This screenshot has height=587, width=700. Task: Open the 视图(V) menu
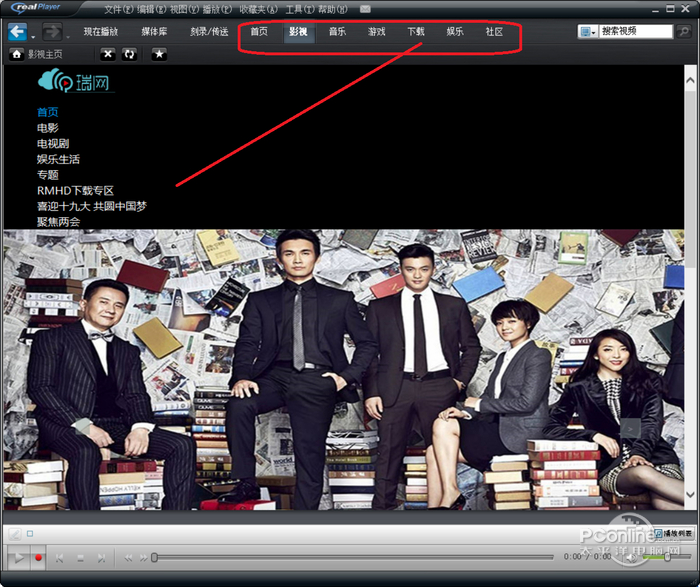pyautogui.click(x=184, y=9)
